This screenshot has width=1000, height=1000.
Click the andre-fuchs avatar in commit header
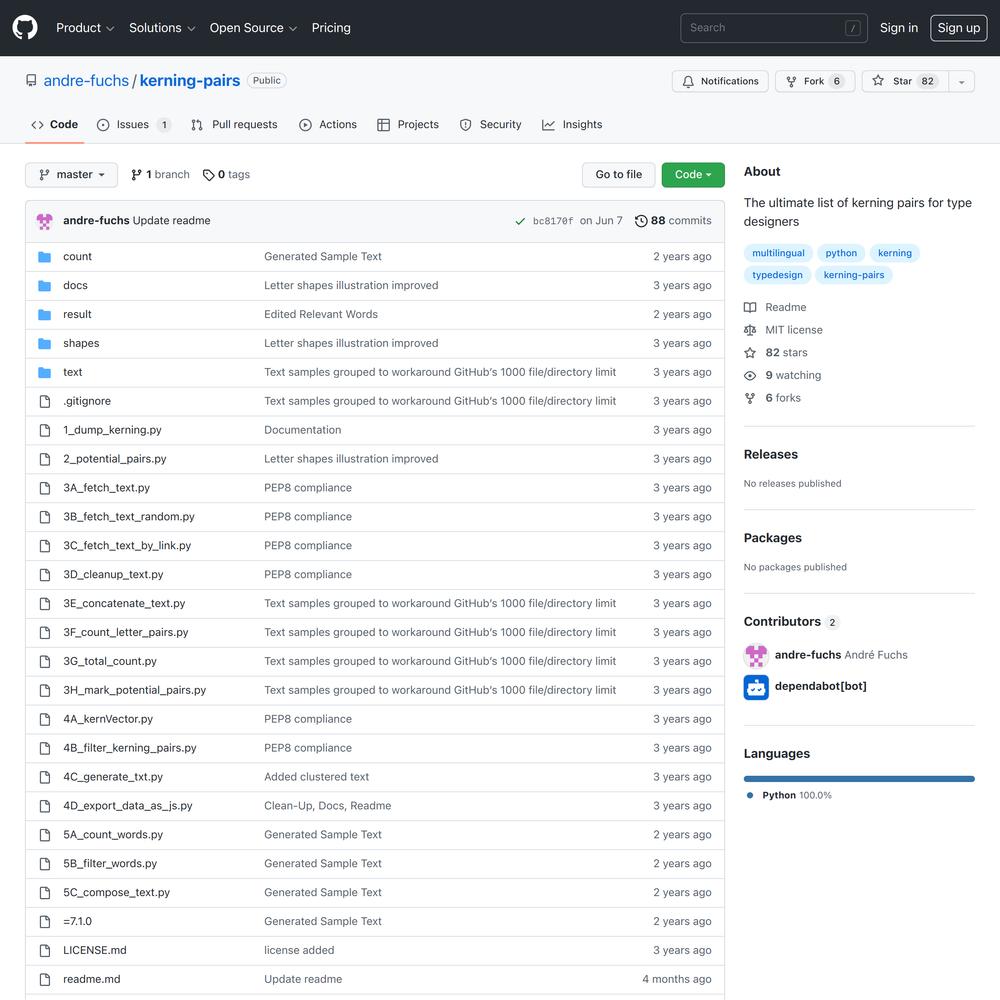45,221
